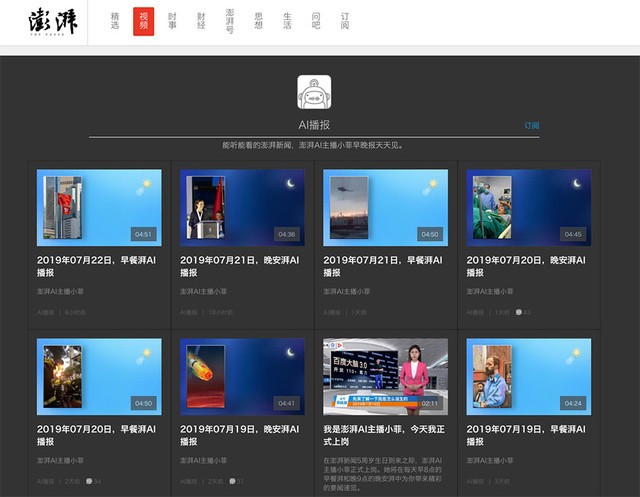Viewport: 640px width, 497px height.
Task: Open title 2019年07月20日，早餐湃AI播报
Action: coord(96,435)
